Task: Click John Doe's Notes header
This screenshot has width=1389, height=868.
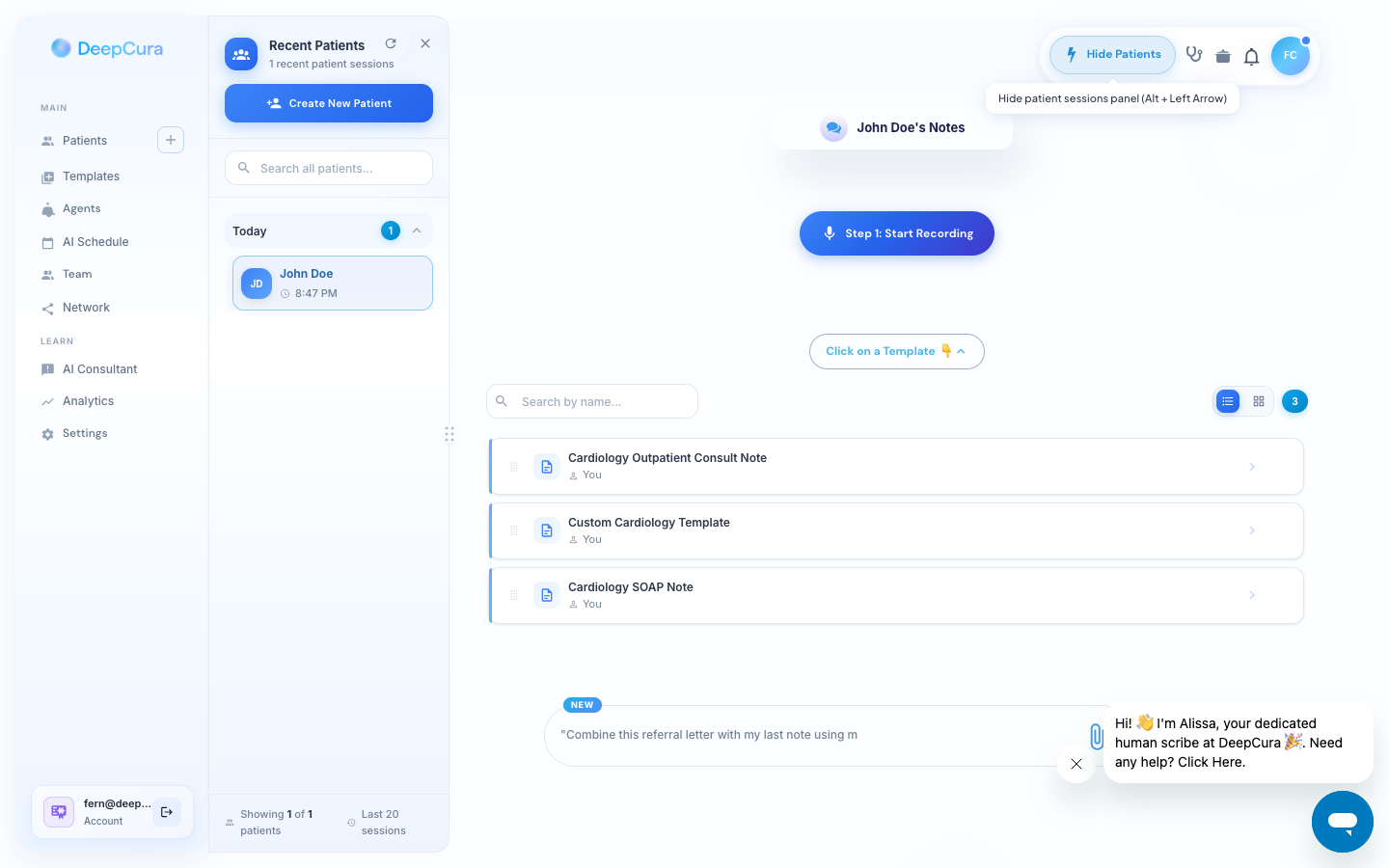Action: tap(892, 127)
